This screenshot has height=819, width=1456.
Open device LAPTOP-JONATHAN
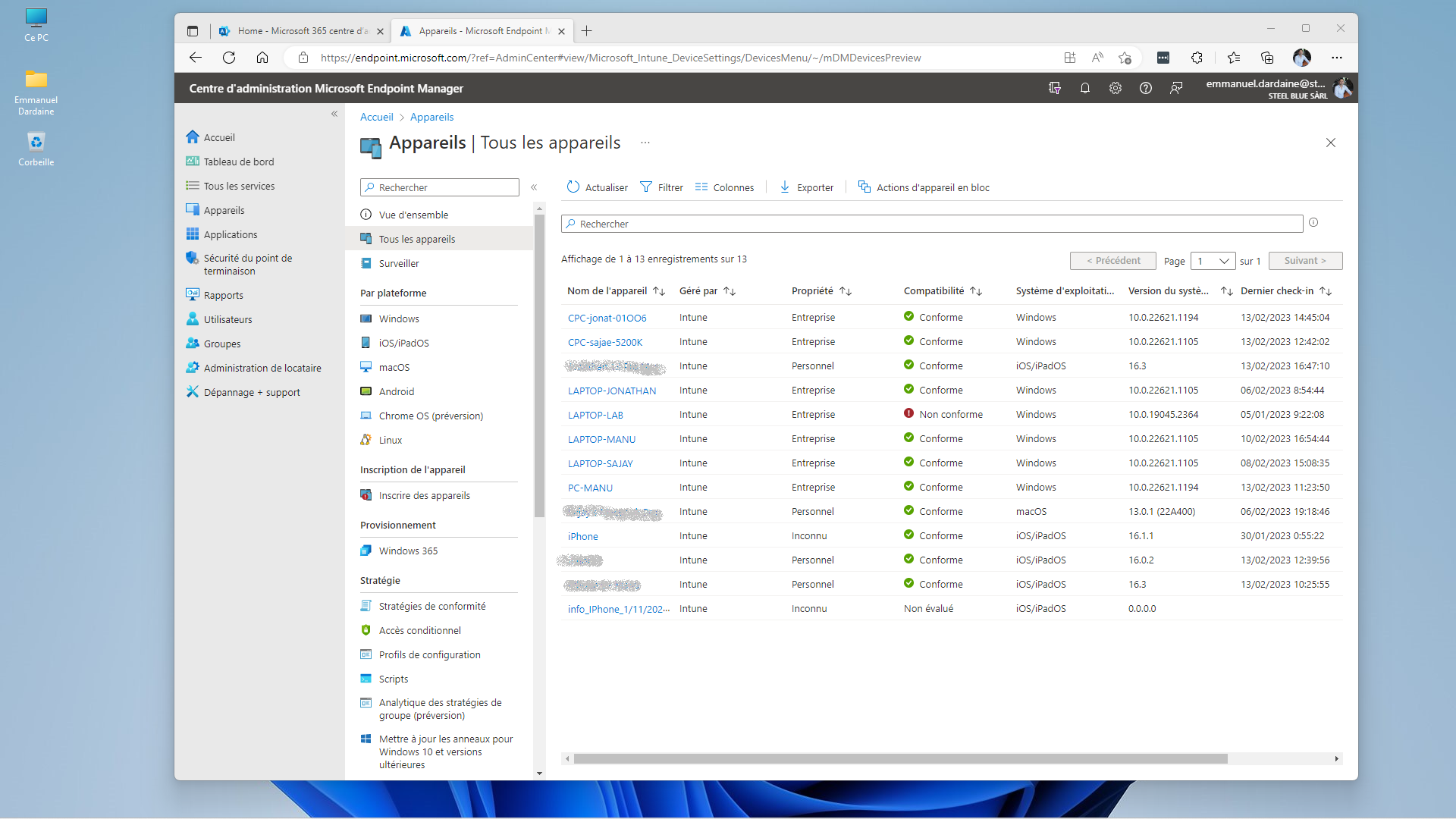coord(612,391)
